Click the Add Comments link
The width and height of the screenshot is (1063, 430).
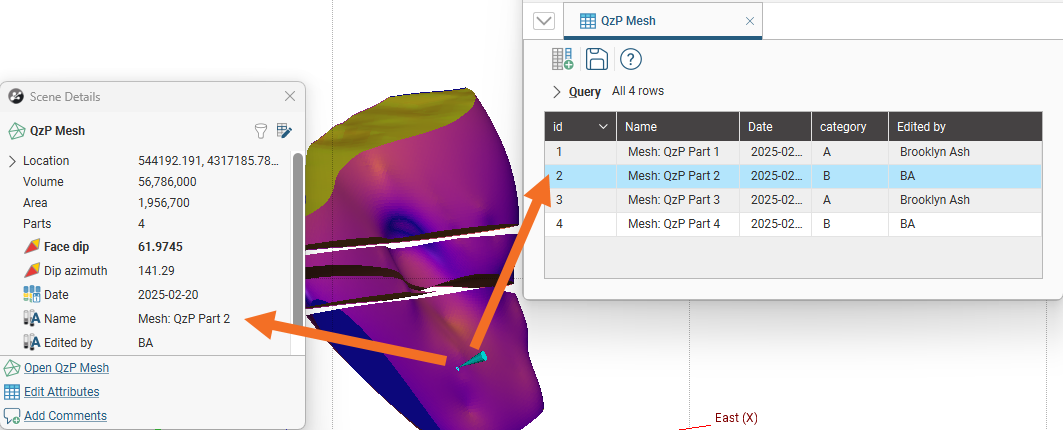coord(65,415)
